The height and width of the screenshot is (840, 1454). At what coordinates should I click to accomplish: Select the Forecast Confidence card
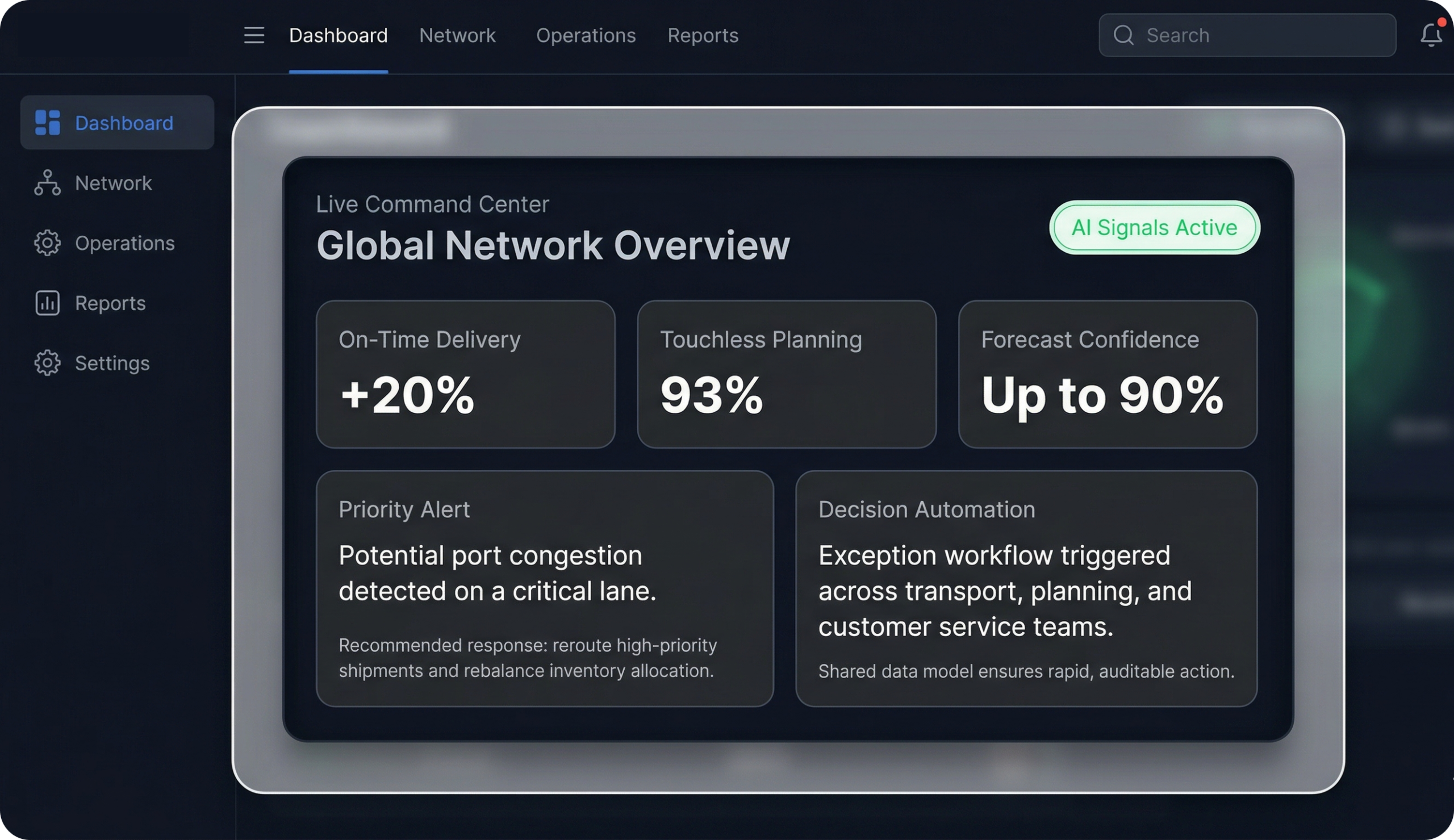coord(1108,374)
